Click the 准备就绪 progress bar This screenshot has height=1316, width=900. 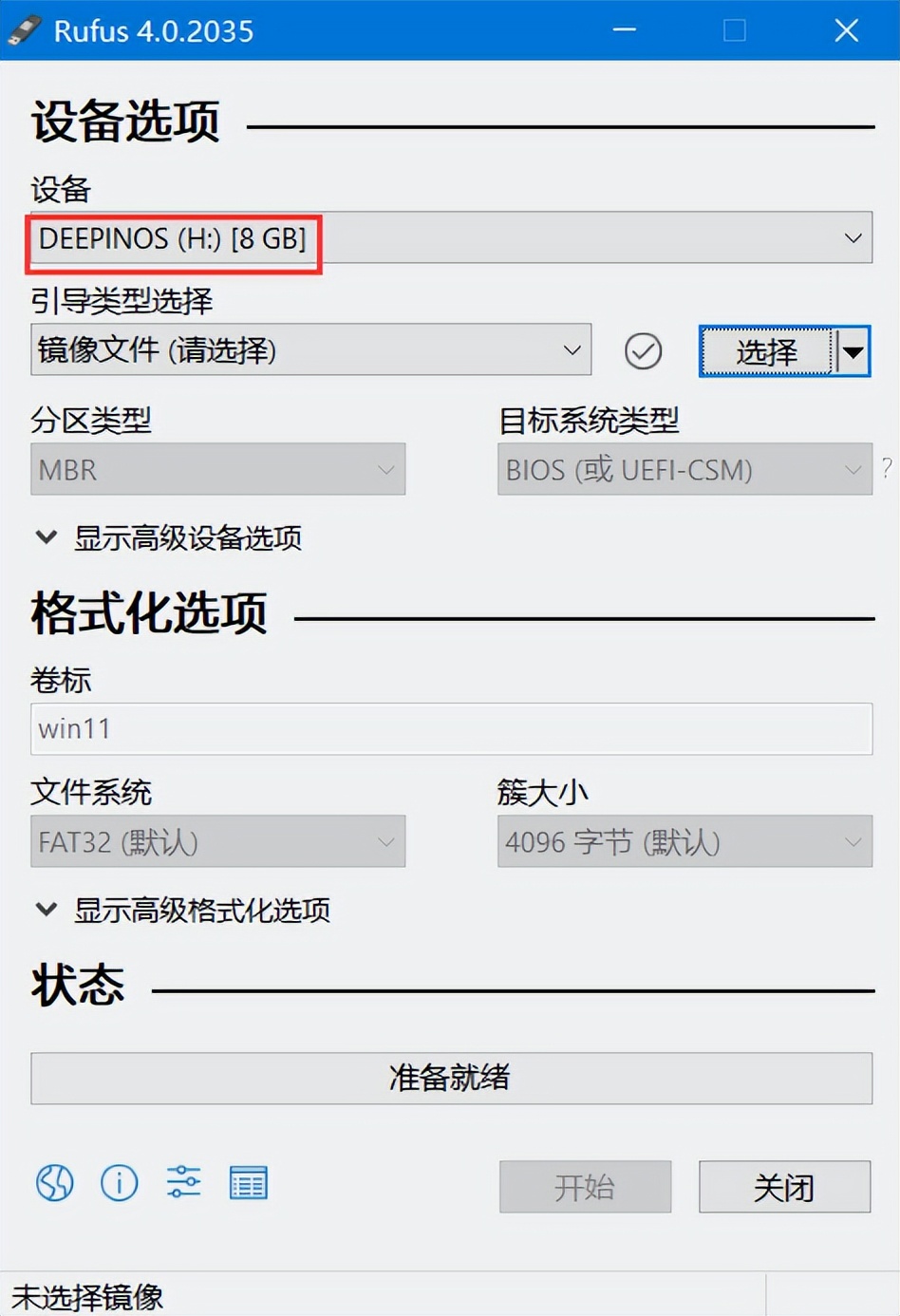451,1079
